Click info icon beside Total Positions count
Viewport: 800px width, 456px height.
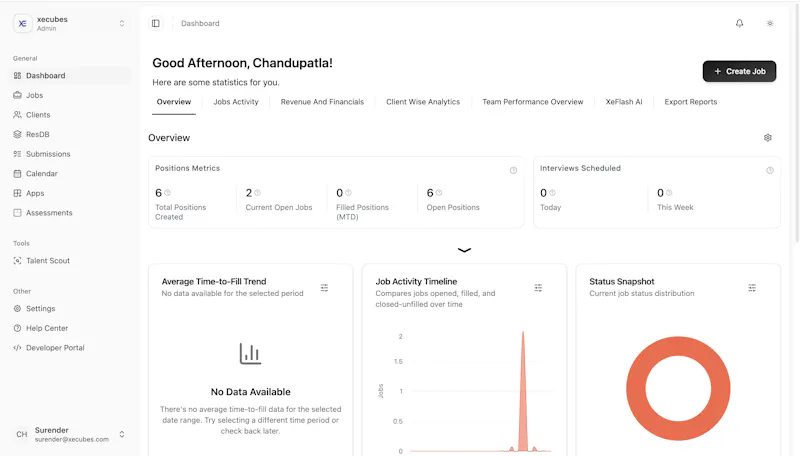(167, 193)
